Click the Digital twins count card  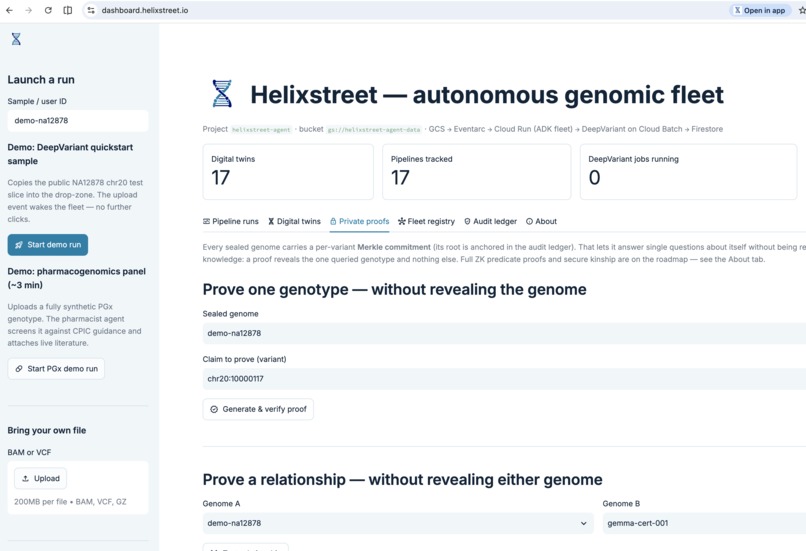tap(288, 172)
